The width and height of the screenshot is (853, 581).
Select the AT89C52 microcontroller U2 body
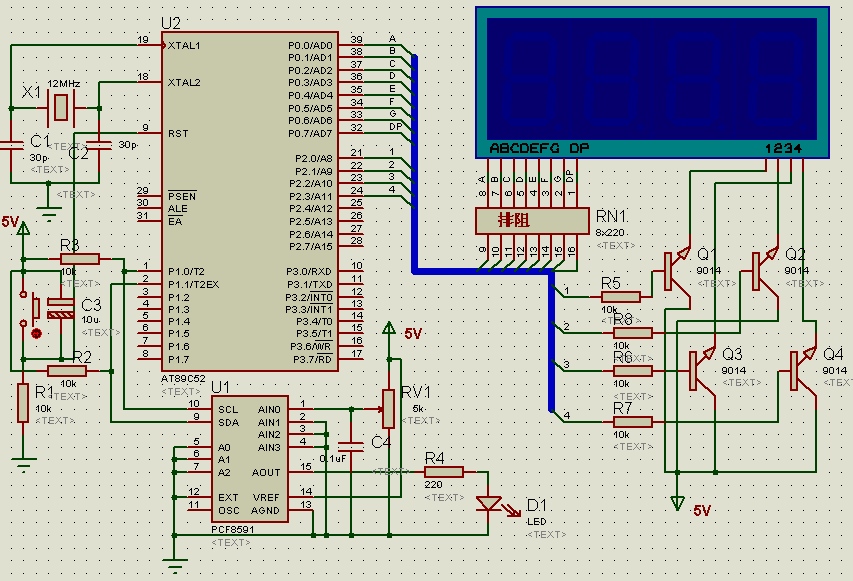(250, 200)
